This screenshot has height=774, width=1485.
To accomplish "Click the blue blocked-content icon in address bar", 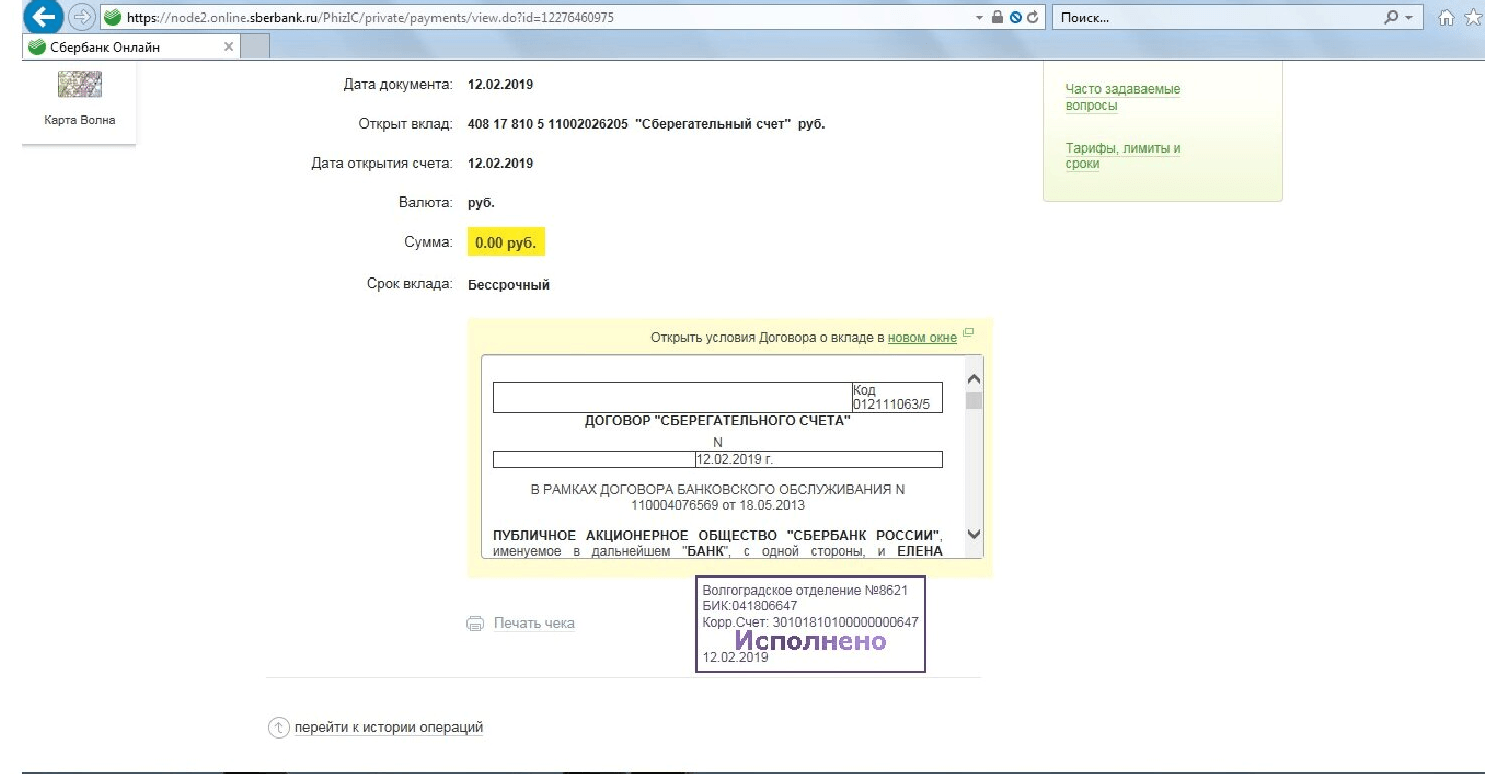I will [x=1015, y=18].
